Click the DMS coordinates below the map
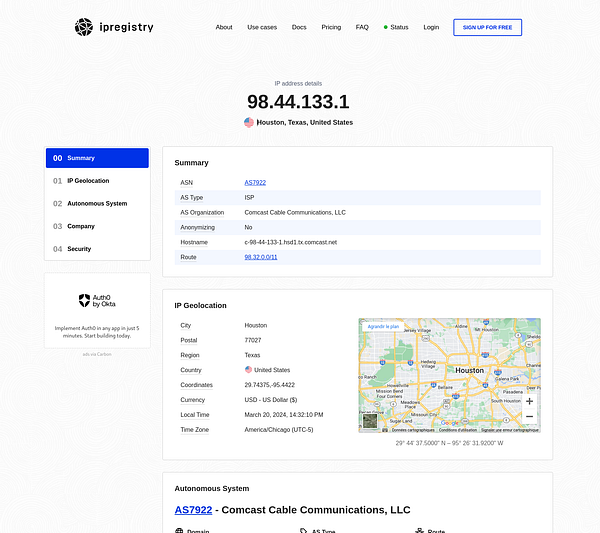 pyautogui.click(x=449, y=443)
